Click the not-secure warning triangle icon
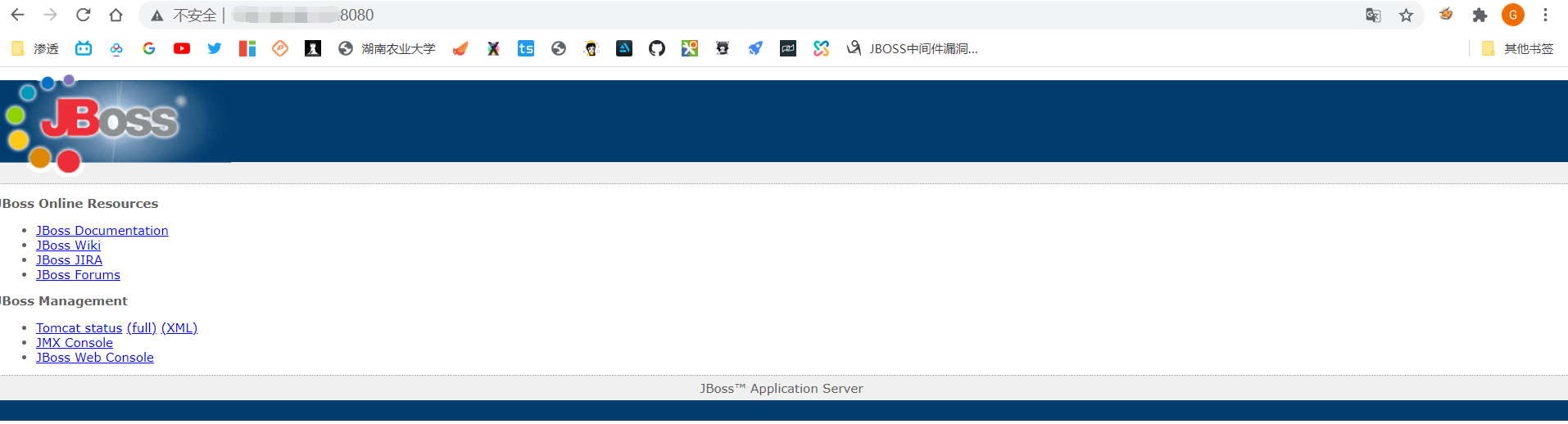Screen dimensions: 1568x424 click(x=156, y=16)
